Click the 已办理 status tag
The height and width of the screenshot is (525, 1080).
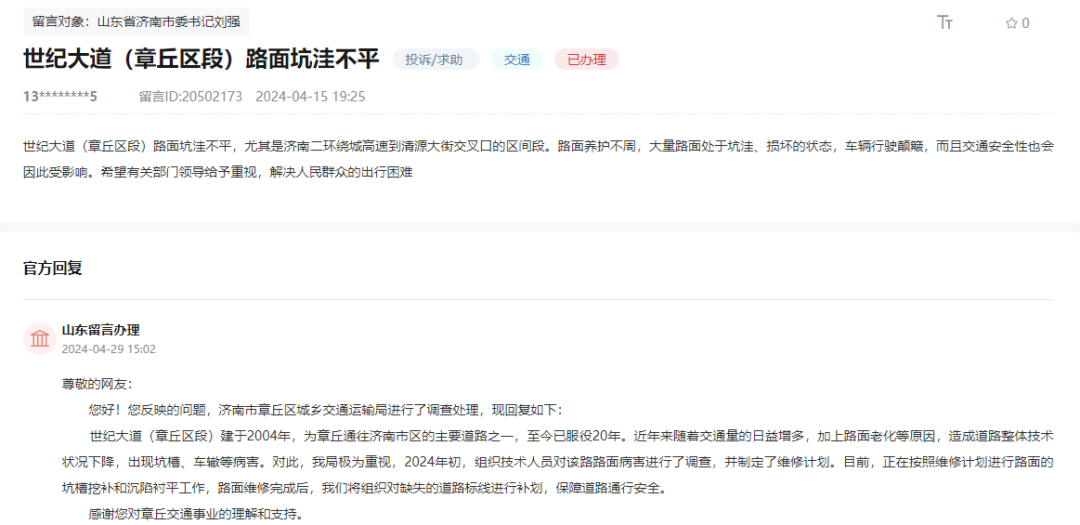(x=587, y=60)
